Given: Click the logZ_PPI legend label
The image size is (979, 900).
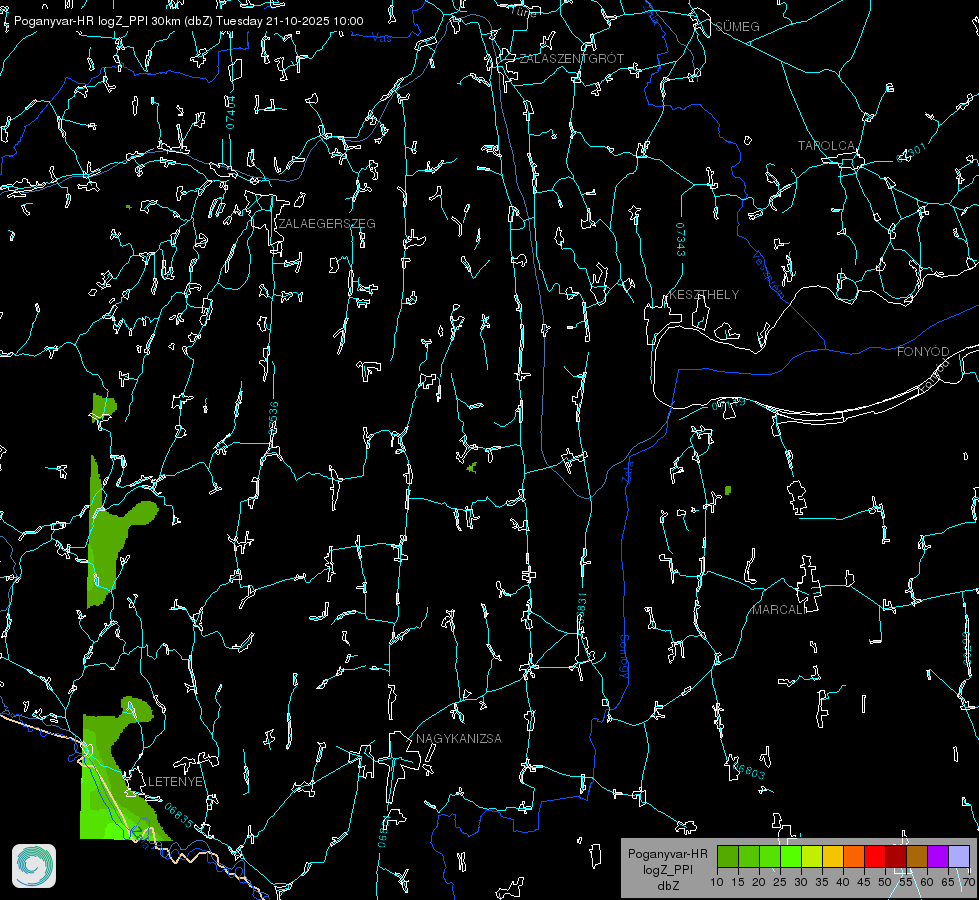Looking at the screenshot, I should coord(667,870).
